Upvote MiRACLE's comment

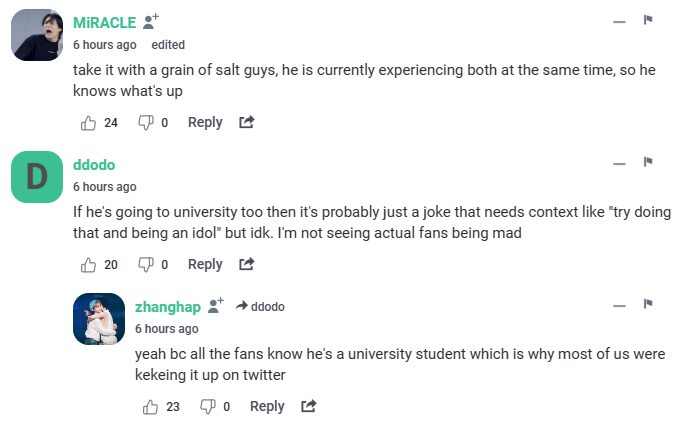click(88, 123)
